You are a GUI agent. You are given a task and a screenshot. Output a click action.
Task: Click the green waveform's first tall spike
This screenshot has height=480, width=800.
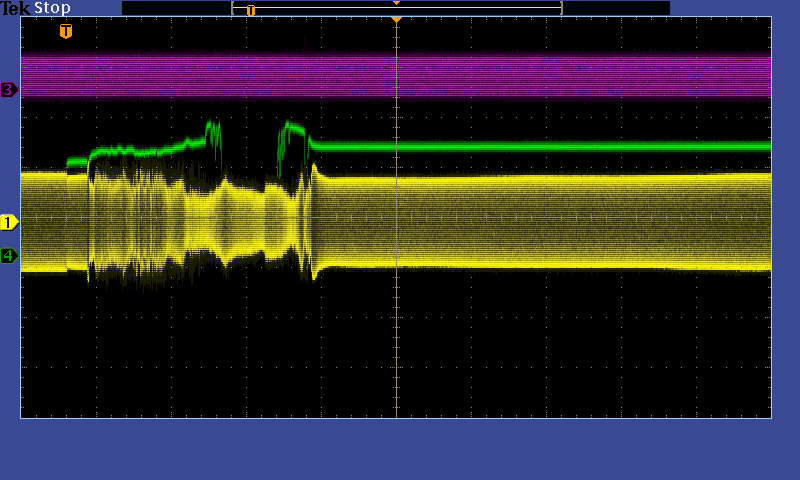[212, 130]
